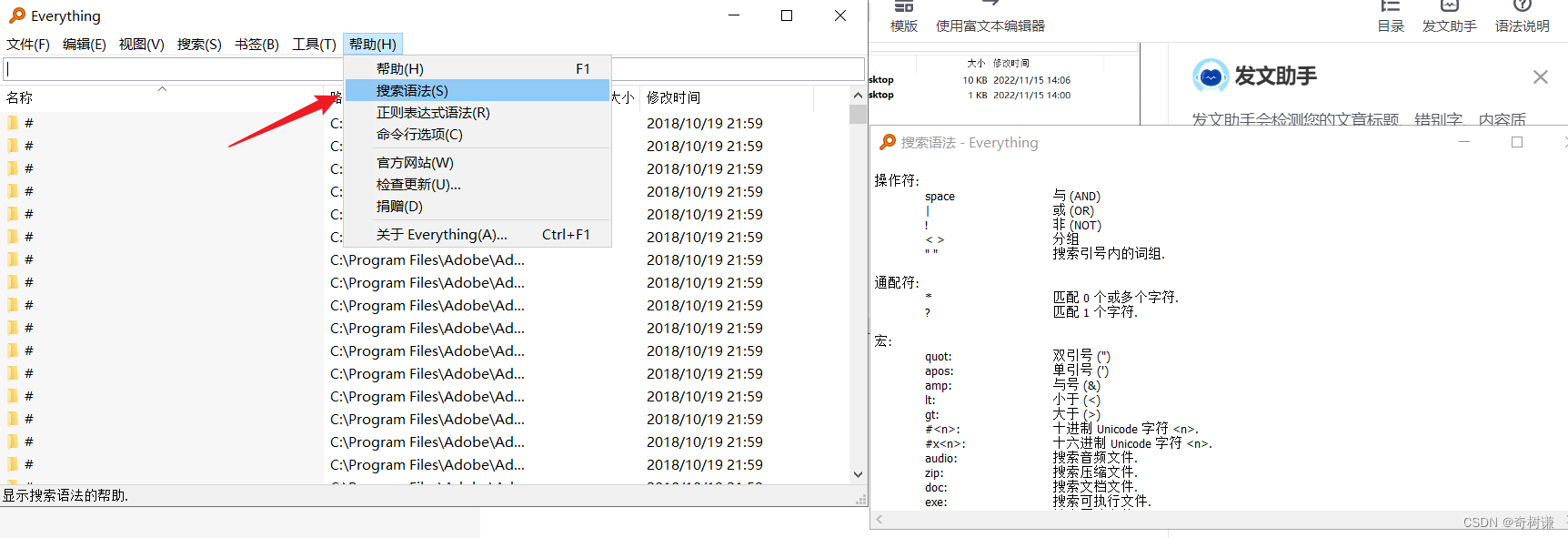
Task: Open the 搜索(S) menu
Action: point(199,44)
